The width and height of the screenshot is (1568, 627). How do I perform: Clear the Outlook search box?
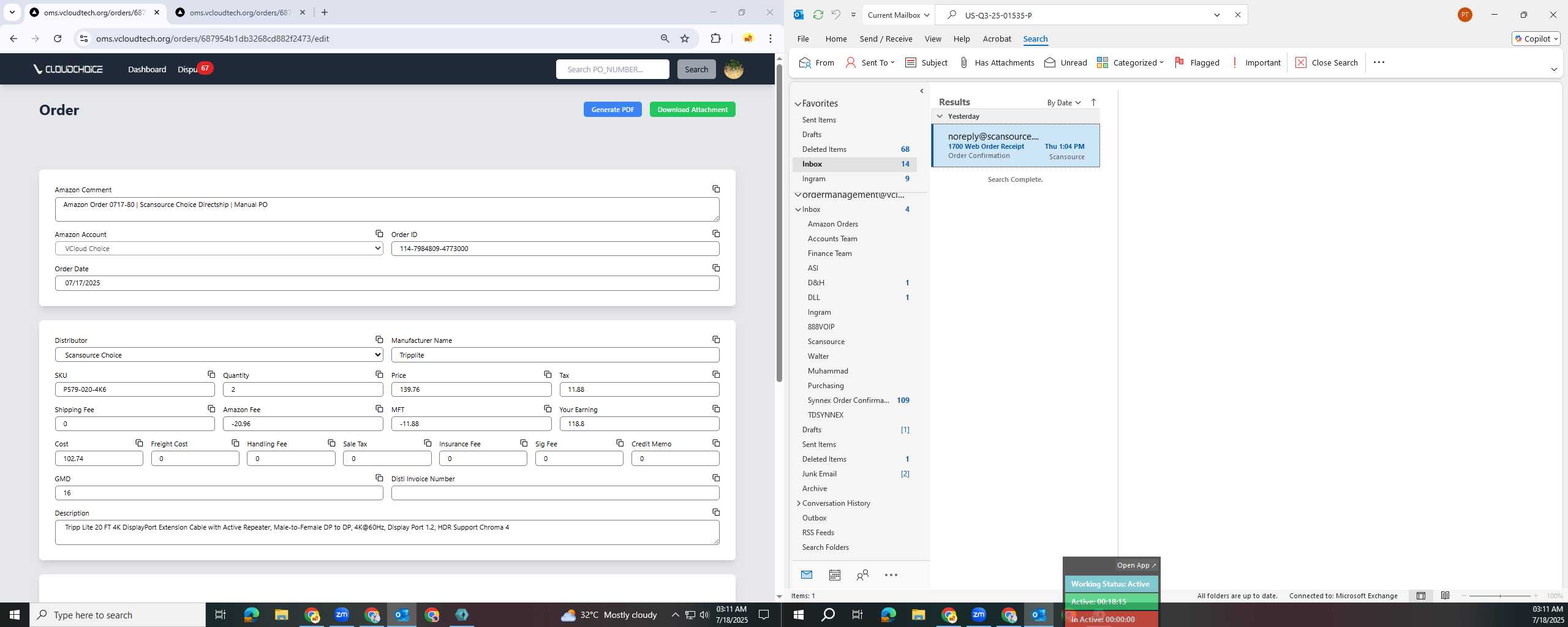tap(1237, 15)
